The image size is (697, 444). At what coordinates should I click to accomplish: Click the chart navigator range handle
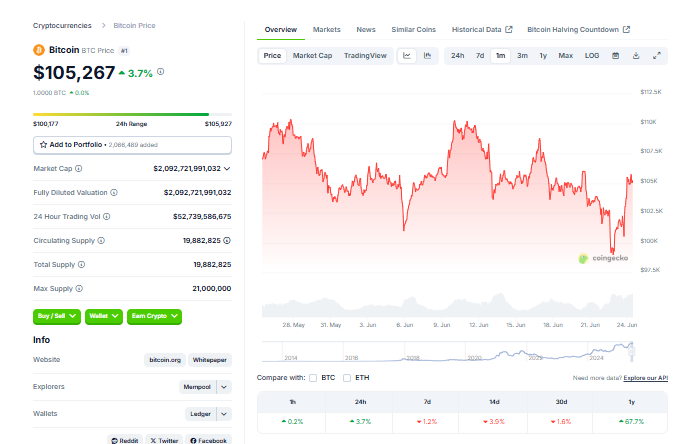point(632,351)
